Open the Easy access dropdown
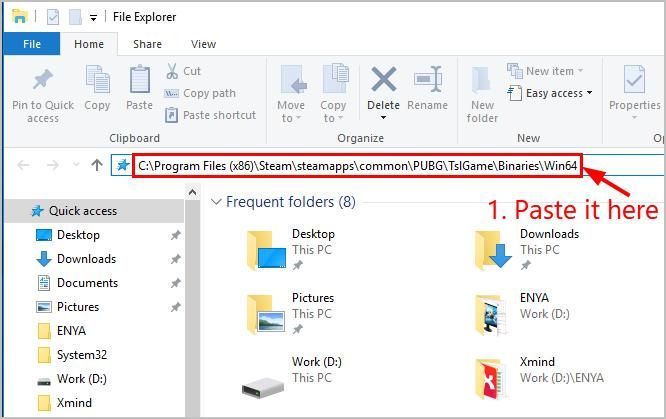 (x=550, y=93)
